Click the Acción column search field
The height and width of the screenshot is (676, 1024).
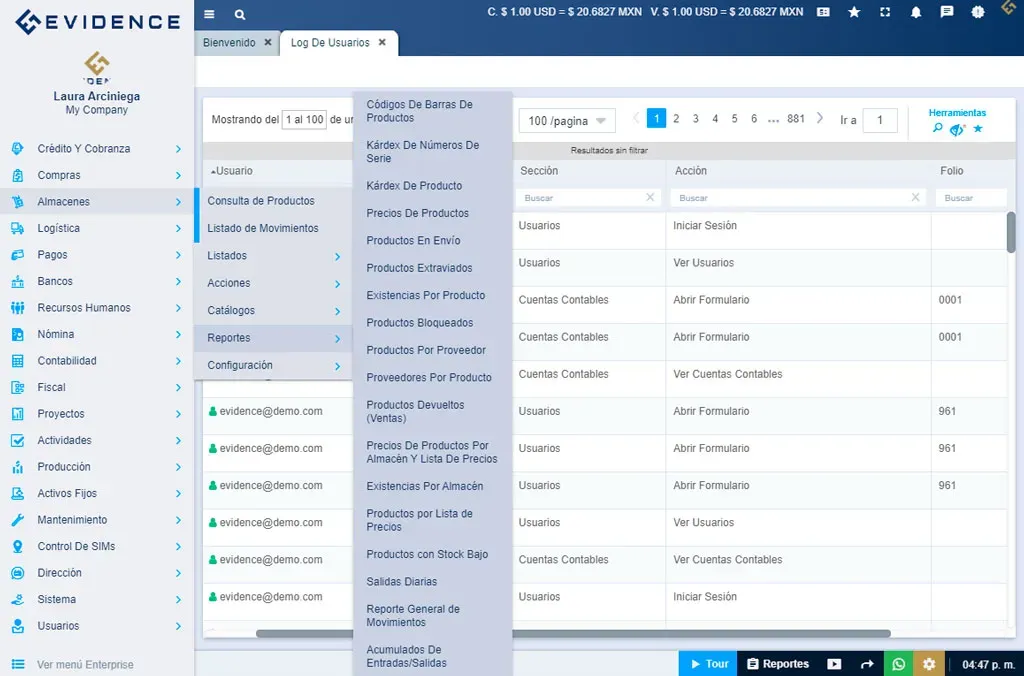point(790,198)
